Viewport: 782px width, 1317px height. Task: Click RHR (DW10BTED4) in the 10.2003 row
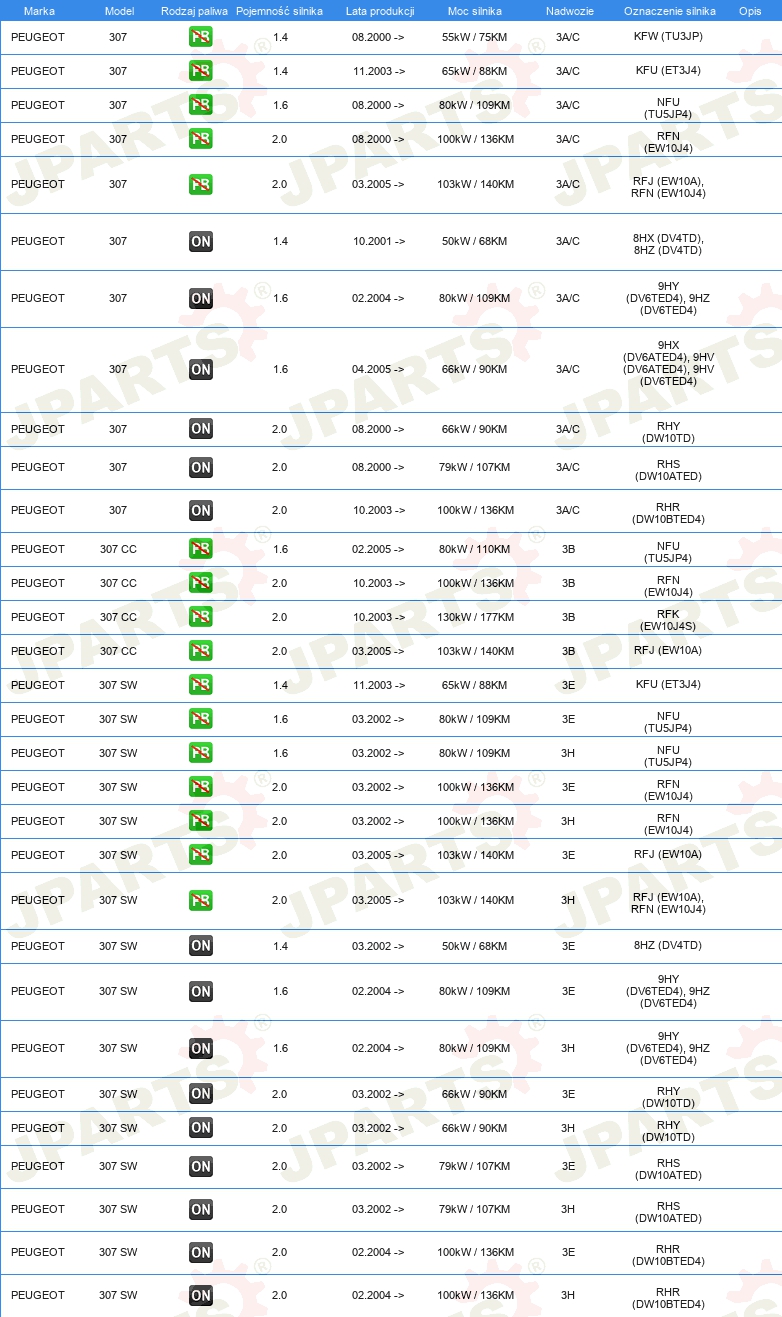tap(668, 513)
